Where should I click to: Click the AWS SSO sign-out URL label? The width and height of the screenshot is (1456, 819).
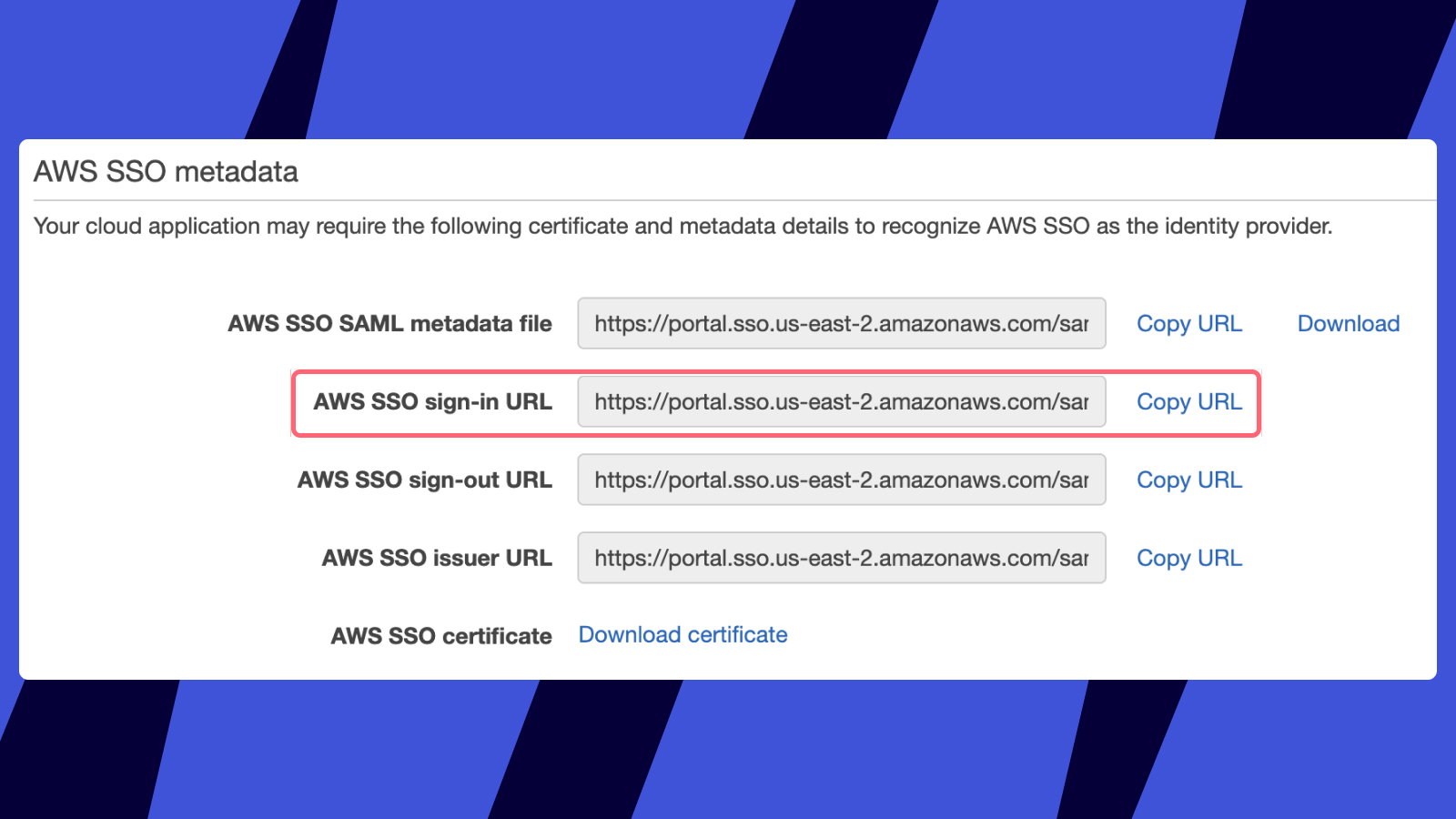(424, 480)
